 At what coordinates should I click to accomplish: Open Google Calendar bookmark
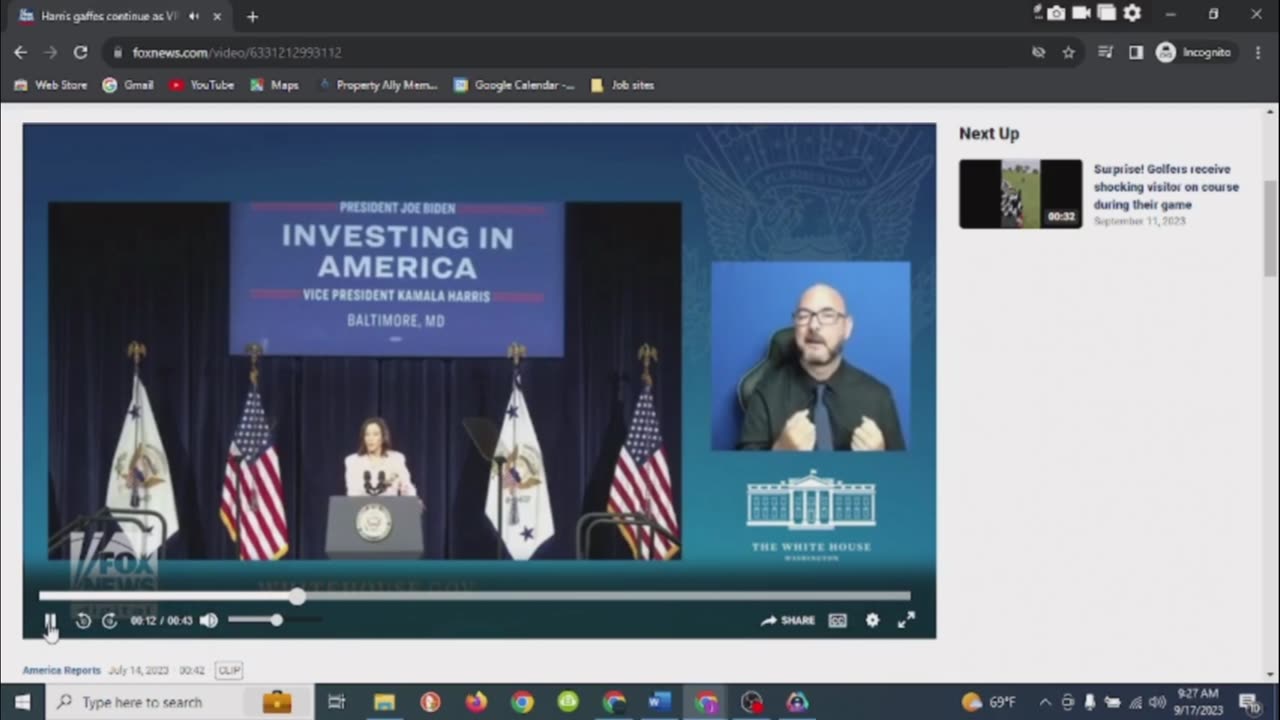point(515,85)
